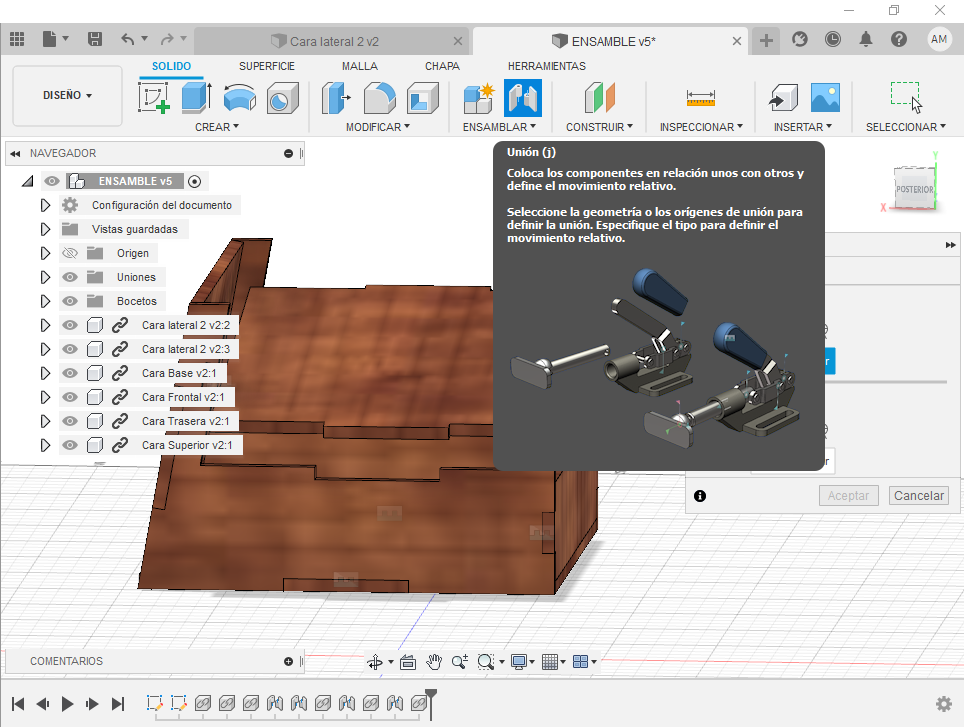Toggle visibility of the Origen folder
Image resolution: width=964 pixels, height=727 pixels.
coord(70,253)
